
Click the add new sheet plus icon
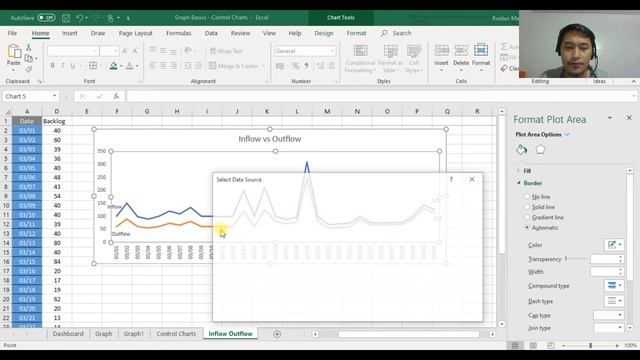point(277,334)
